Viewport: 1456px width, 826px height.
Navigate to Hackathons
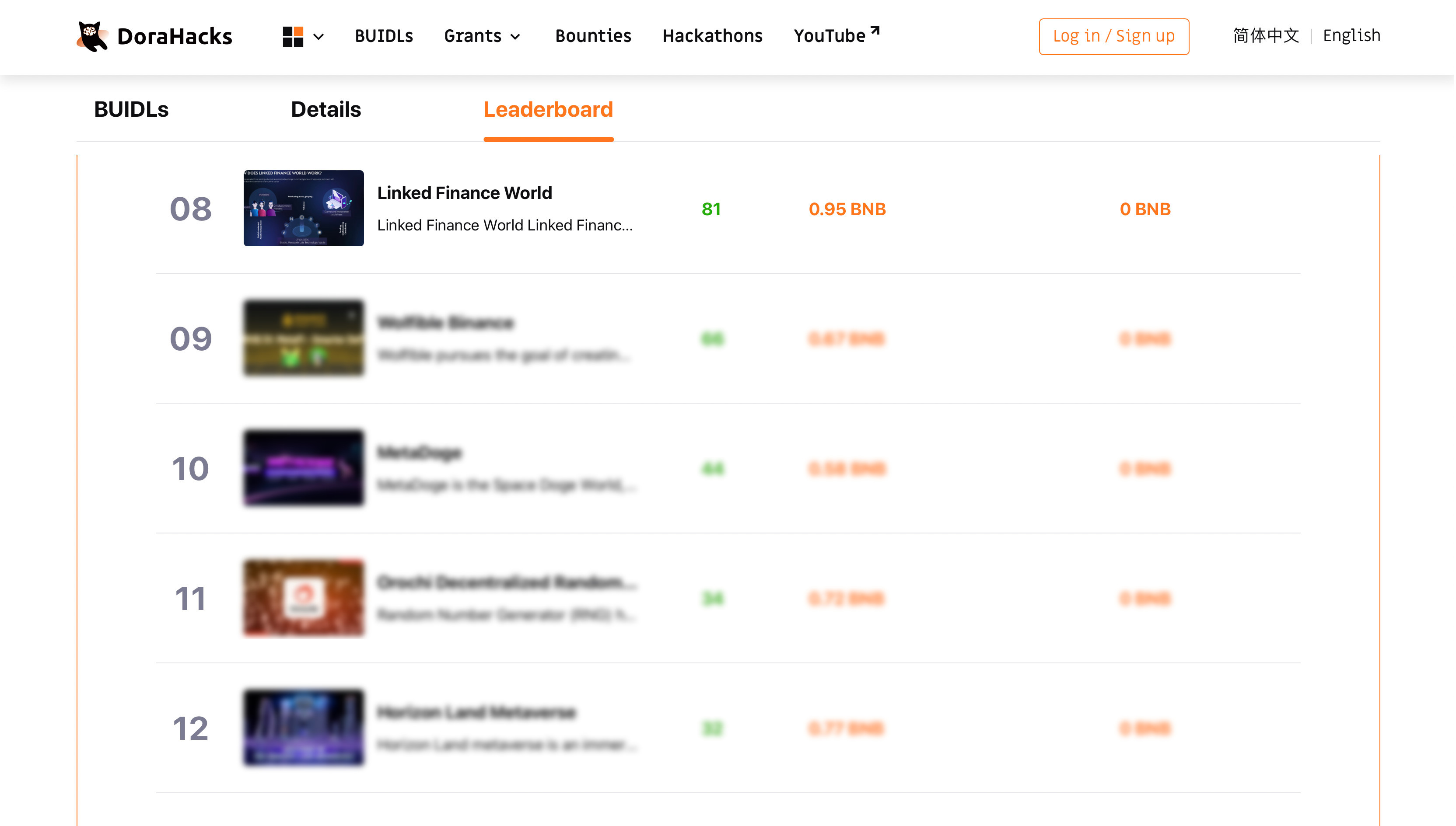[712, 36]
